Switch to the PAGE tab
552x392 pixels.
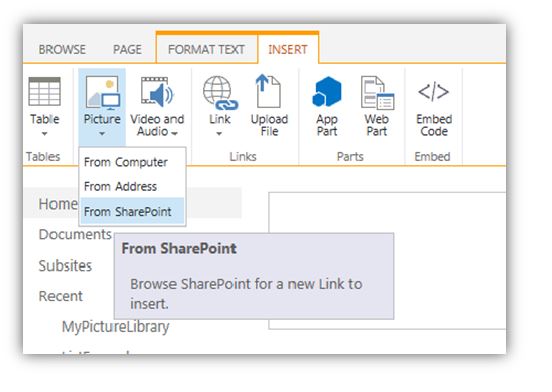tap(127, 50)
